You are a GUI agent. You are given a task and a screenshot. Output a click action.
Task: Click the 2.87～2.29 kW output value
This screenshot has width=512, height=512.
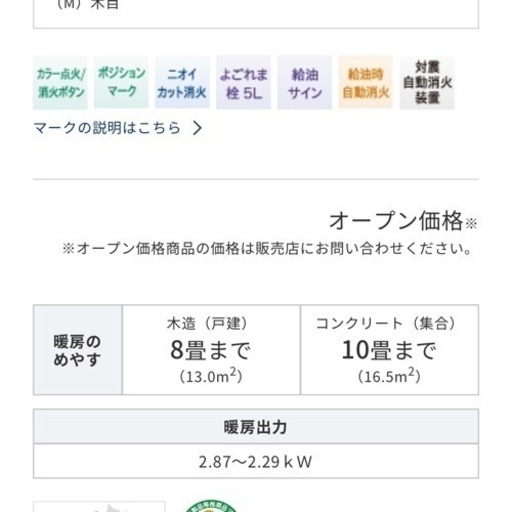click(x=256, y=462)
